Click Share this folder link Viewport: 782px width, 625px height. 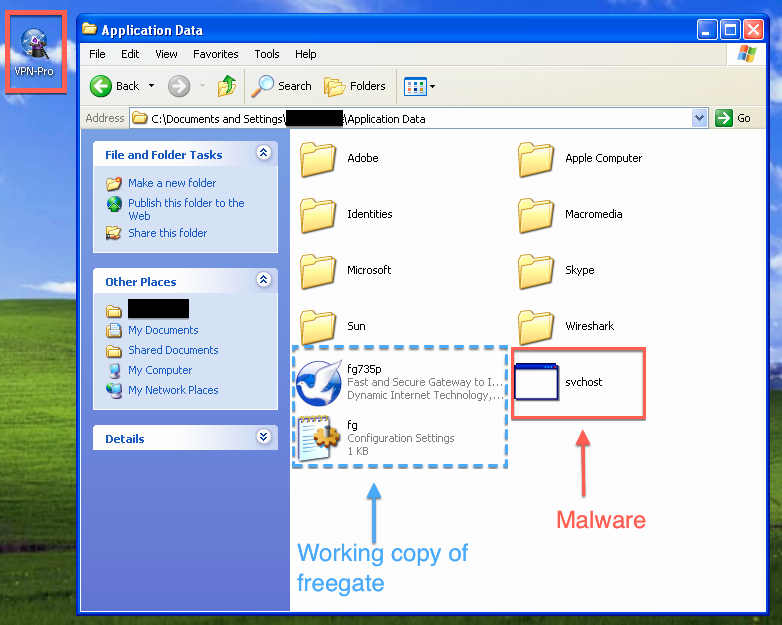point(168,233)
